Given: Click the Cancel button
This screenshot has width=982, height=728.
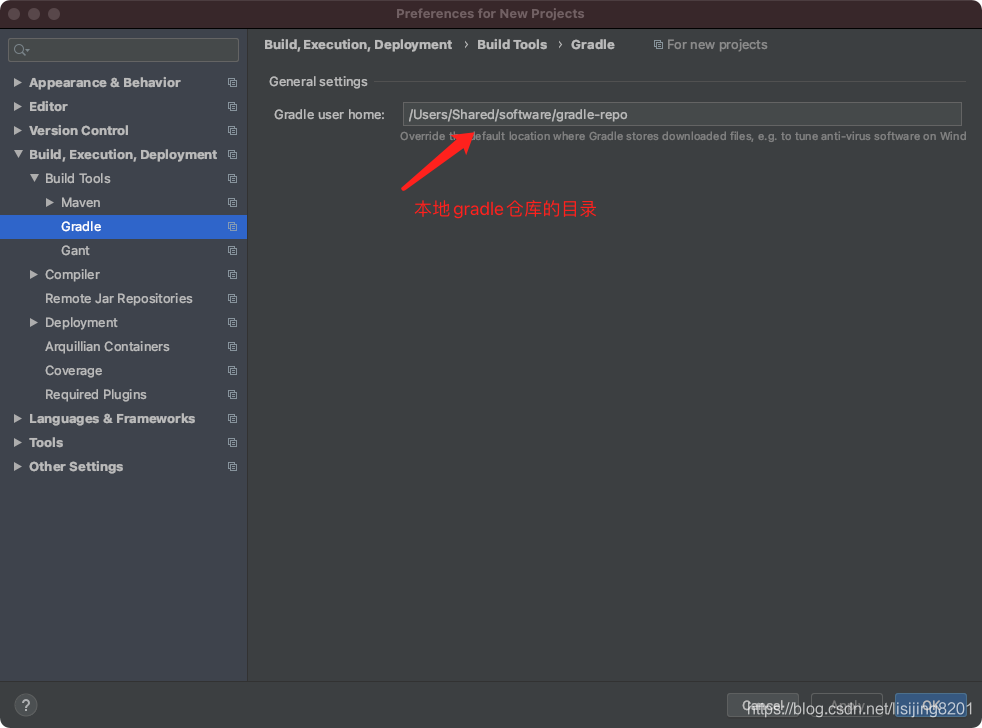Looking at the screenshot, I should click(x=763, y=705).
